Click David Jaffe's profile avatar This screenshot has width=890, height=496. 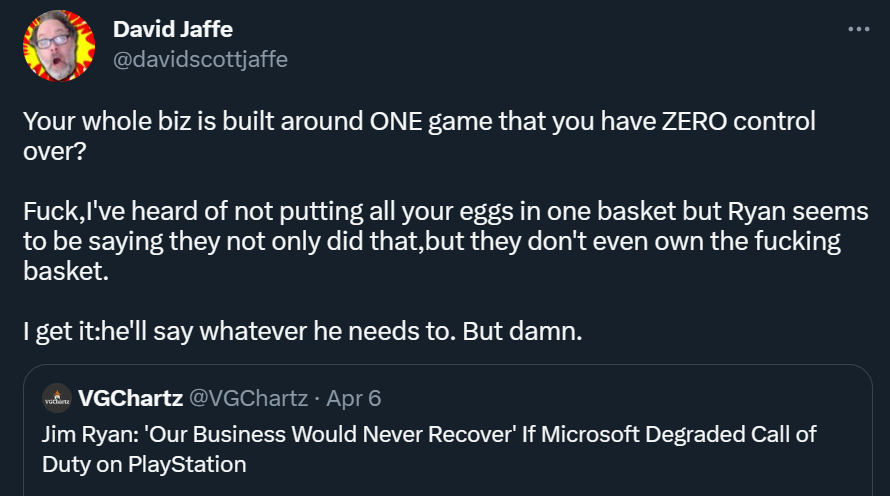pyautogui.click(x=58, y=46)
